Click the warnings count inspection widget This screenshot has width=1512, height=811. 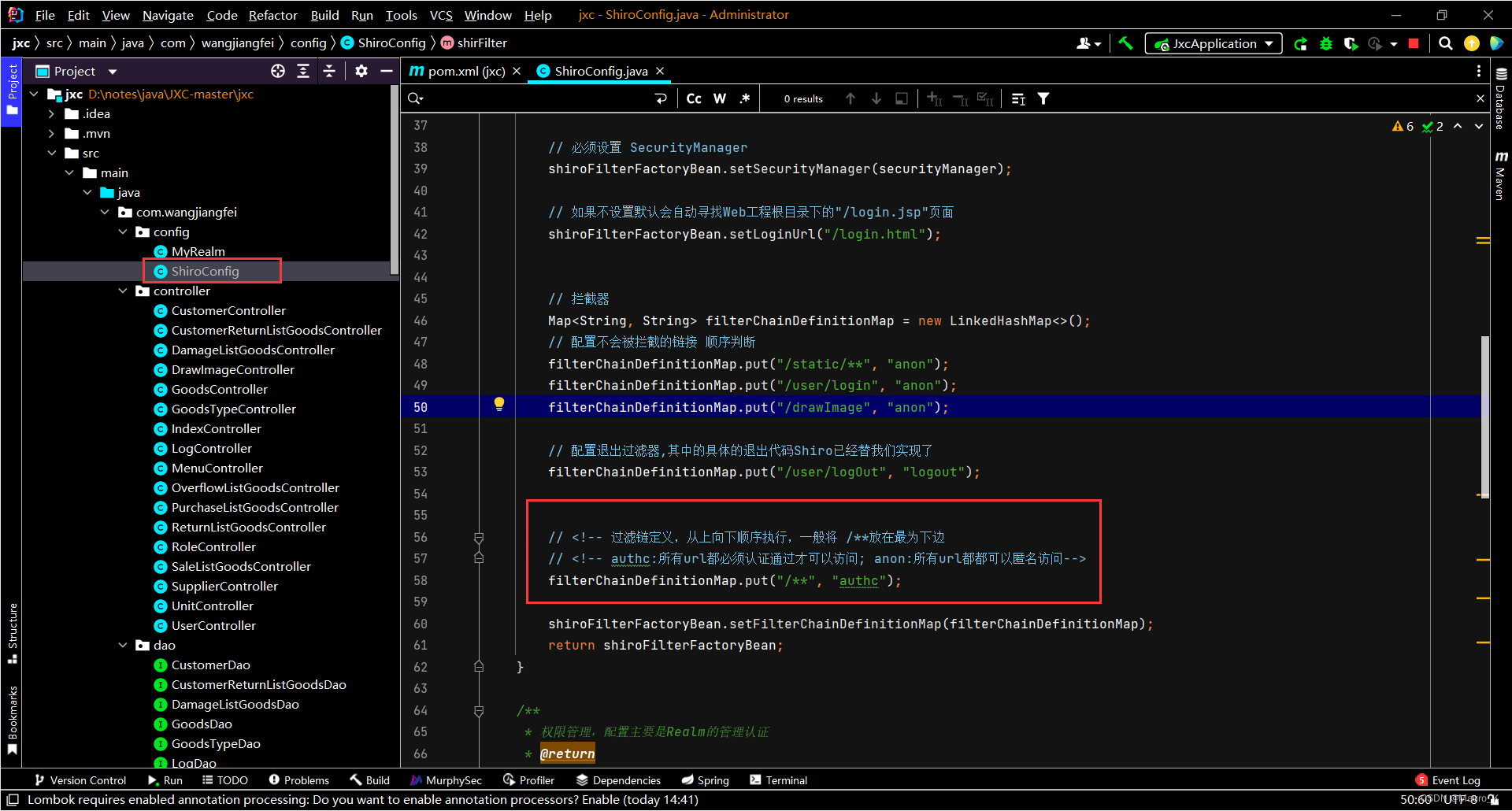click(1403, 126)
